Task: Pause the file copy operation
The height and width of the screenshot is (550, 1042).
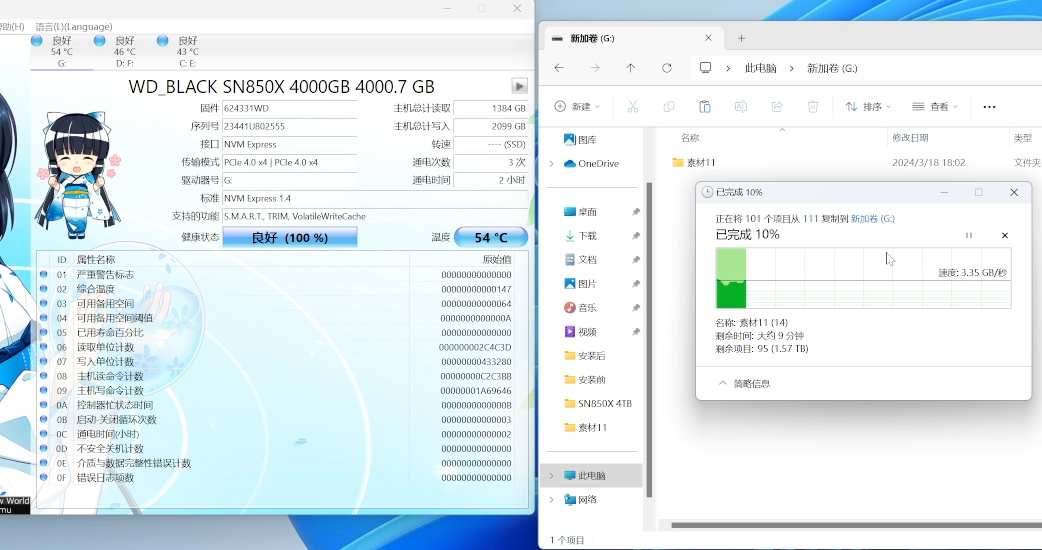Action: [968, 235]
